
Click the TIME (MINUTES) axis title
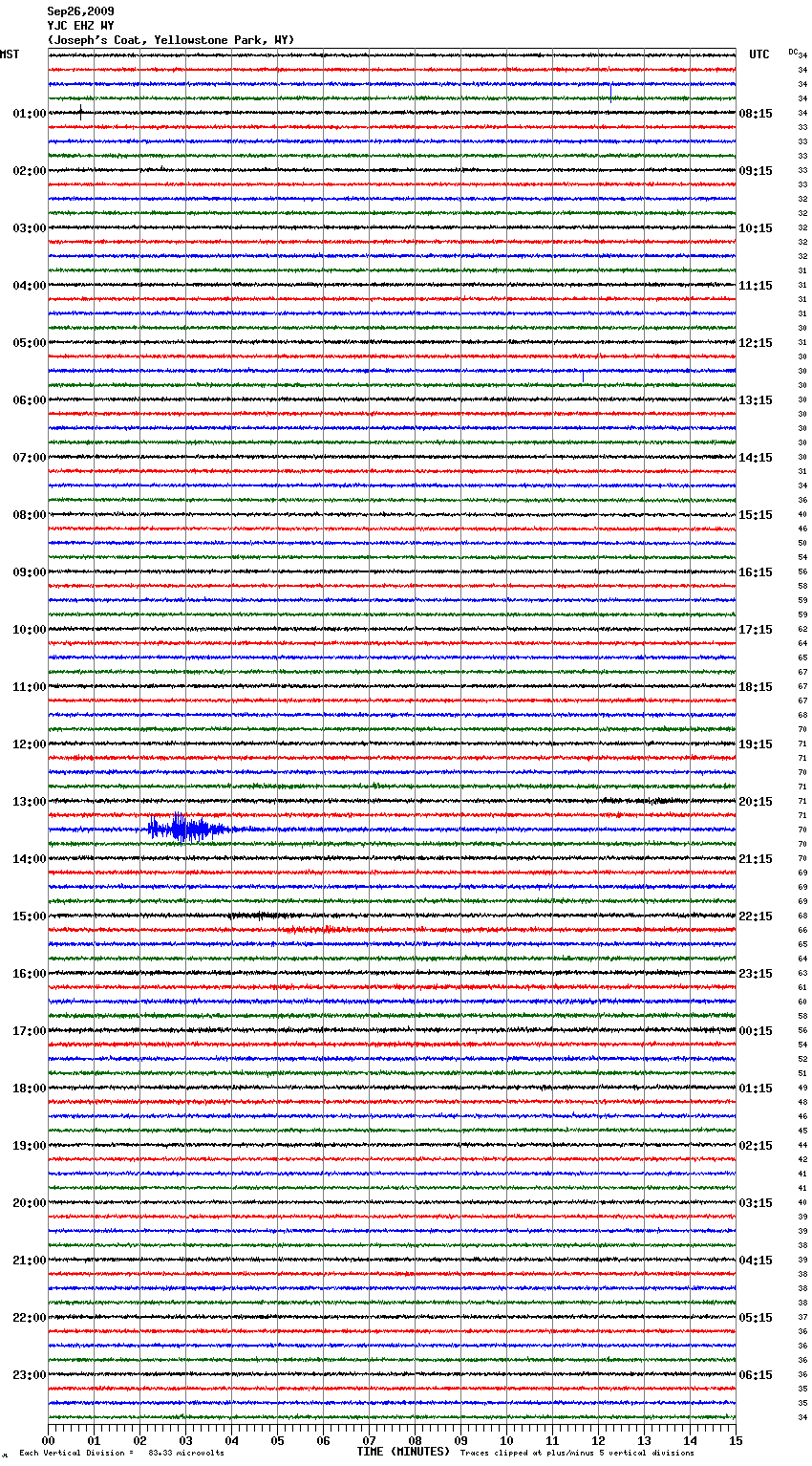click(x=404, y=1452)
